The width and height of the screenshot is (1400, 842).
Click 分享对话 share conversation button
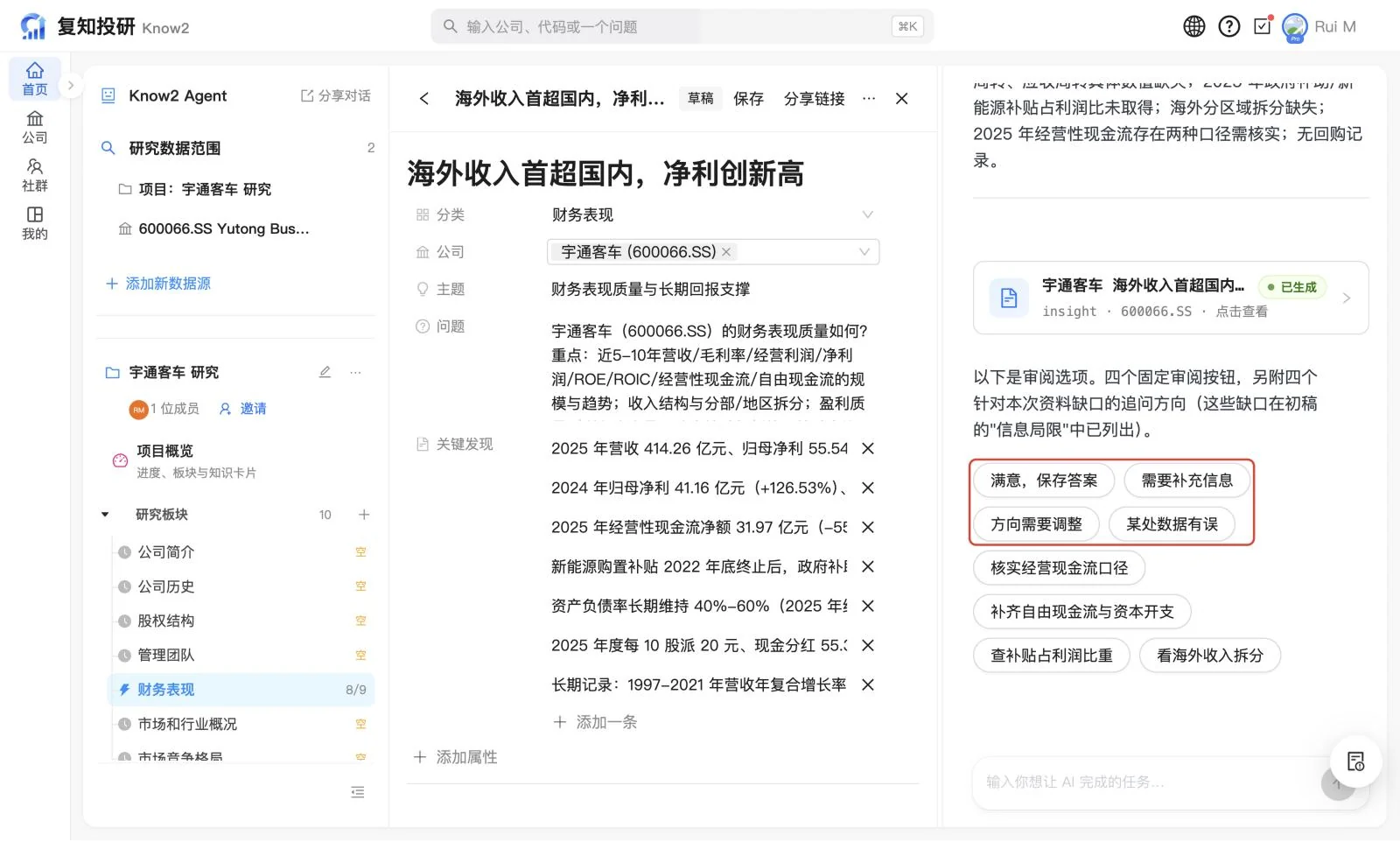[x=336, y=95]
